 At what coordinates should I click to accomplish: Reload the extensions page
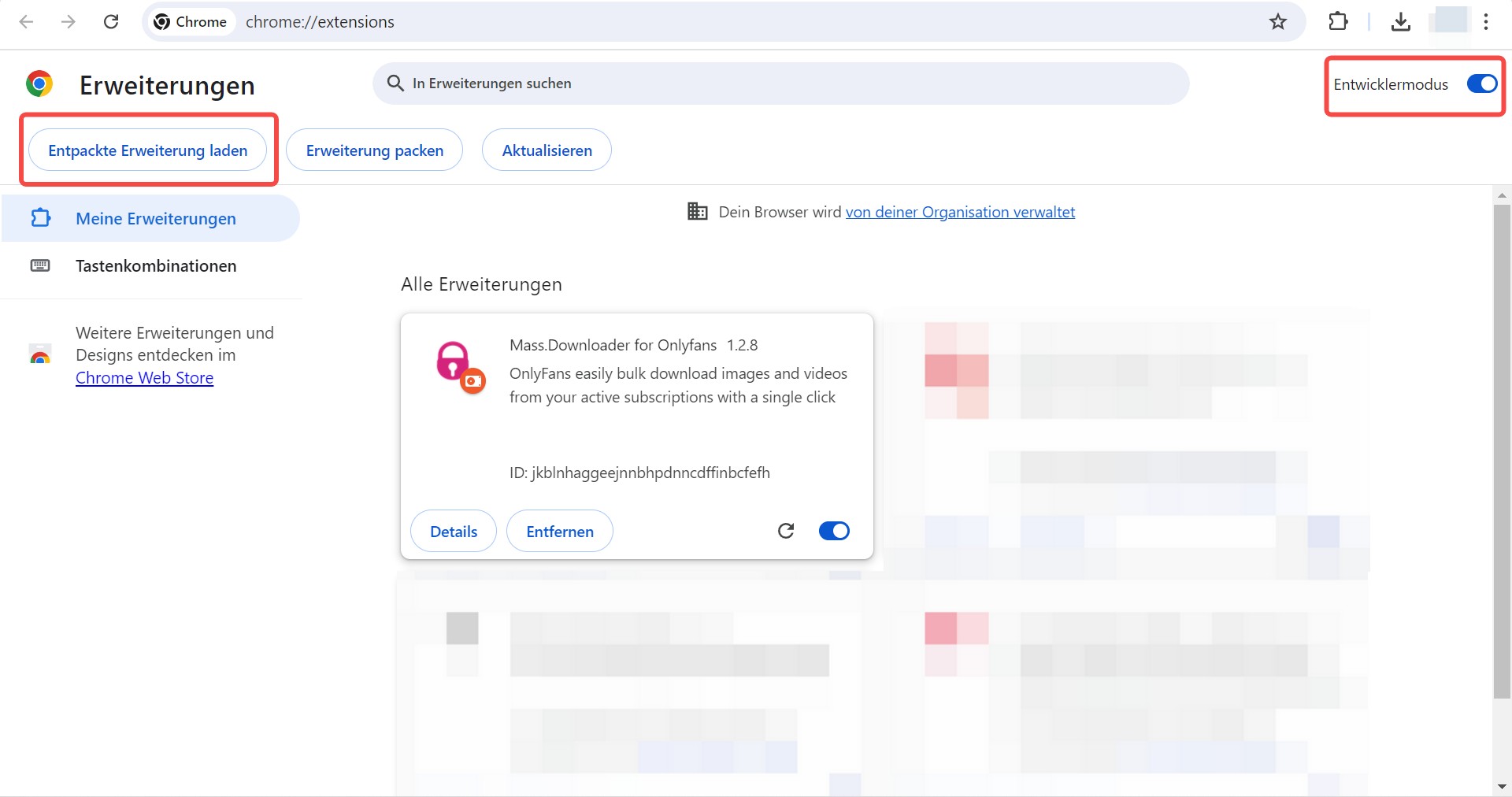click(111, 21)
